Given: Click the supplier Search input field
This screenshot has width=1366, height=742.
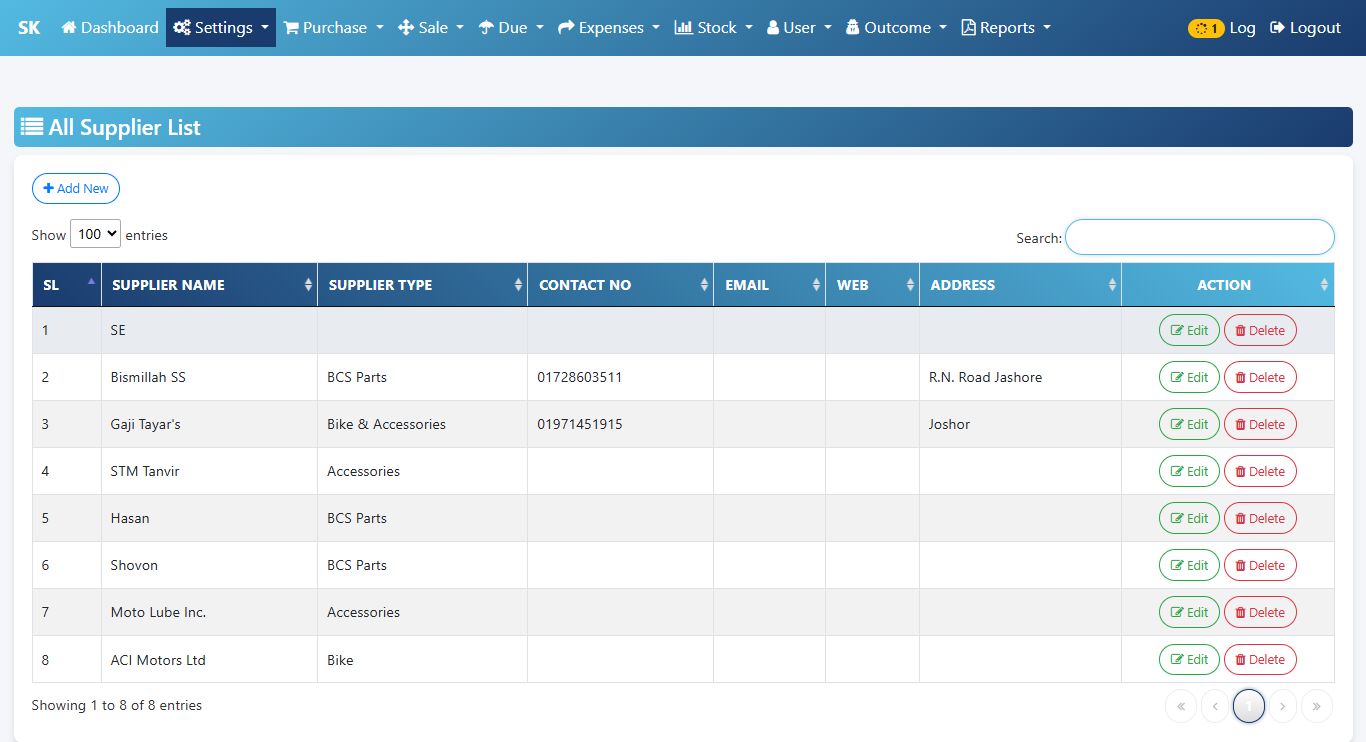Looking at the screenshot, I should click(1199, 237).
